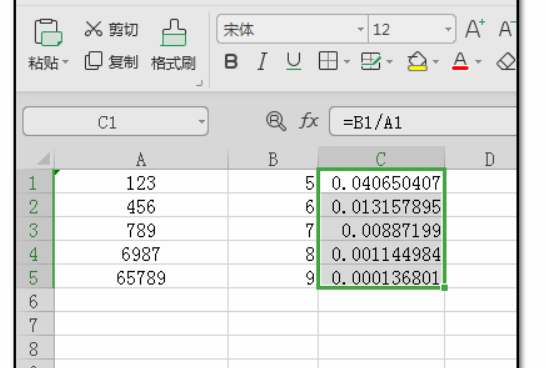
Task: Select column C header
Action: [381, 159]
